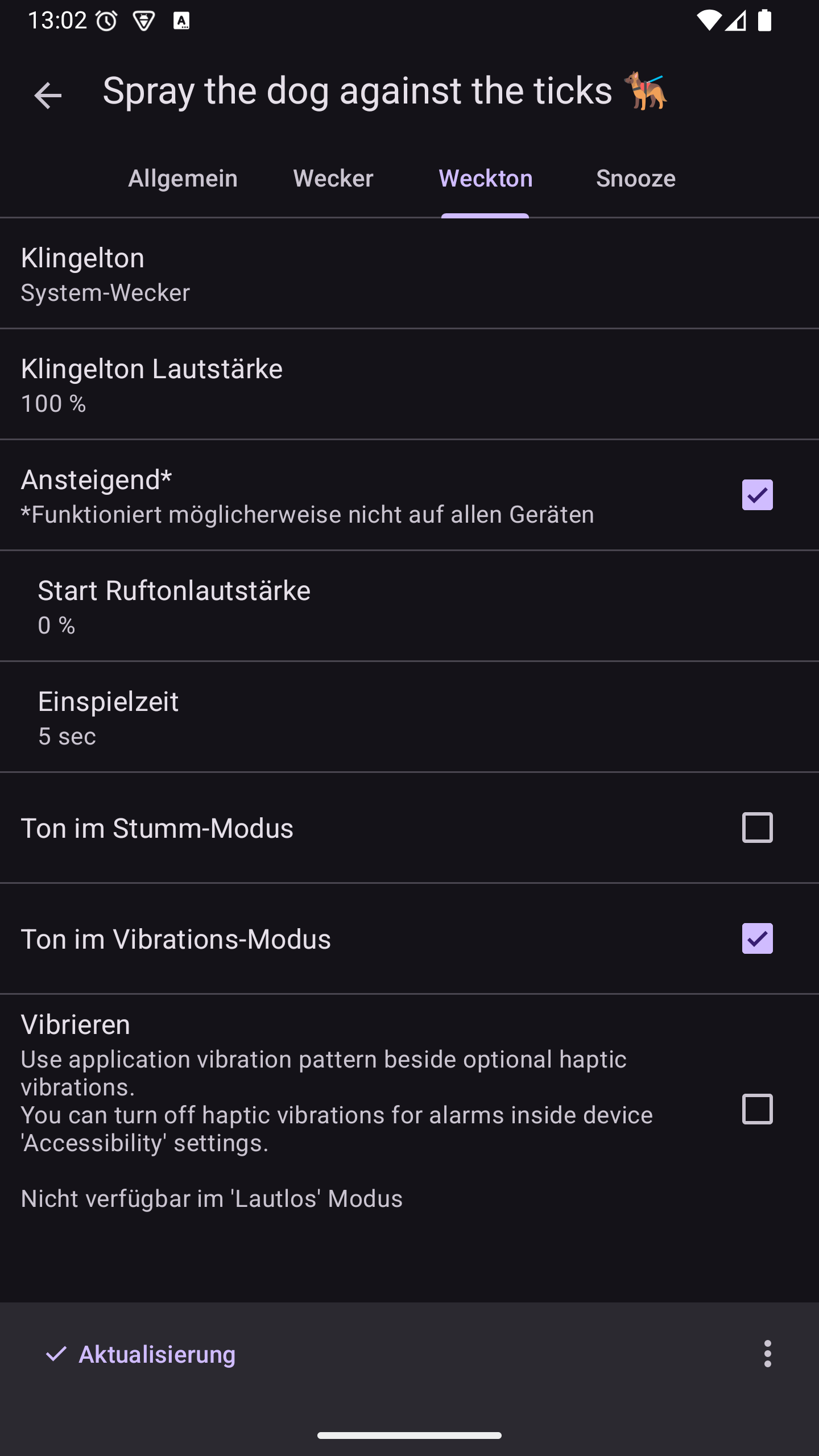Tap the dog emoji in the title
The width and height of the screenshot is (819, 1456).
point(645,91)
